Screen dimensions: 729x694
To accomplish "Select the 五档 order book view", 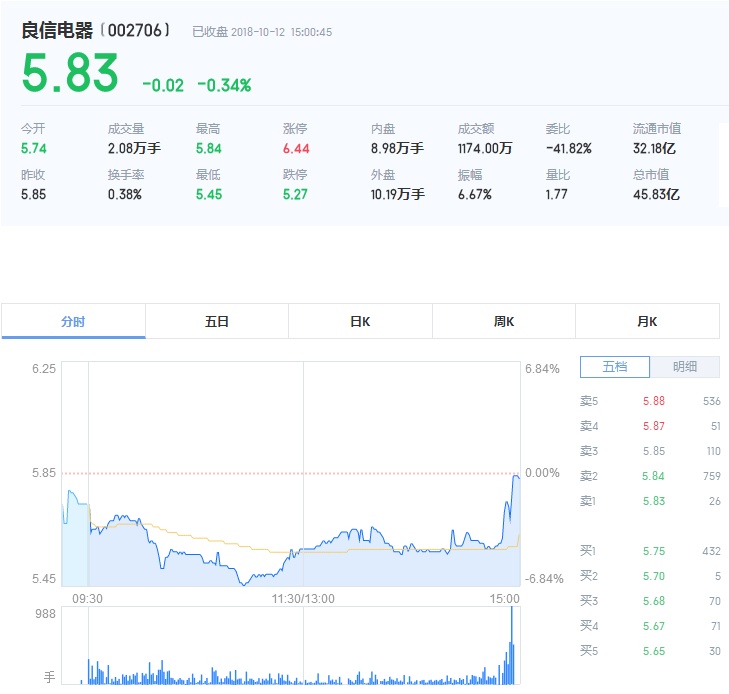I will 615,367.
